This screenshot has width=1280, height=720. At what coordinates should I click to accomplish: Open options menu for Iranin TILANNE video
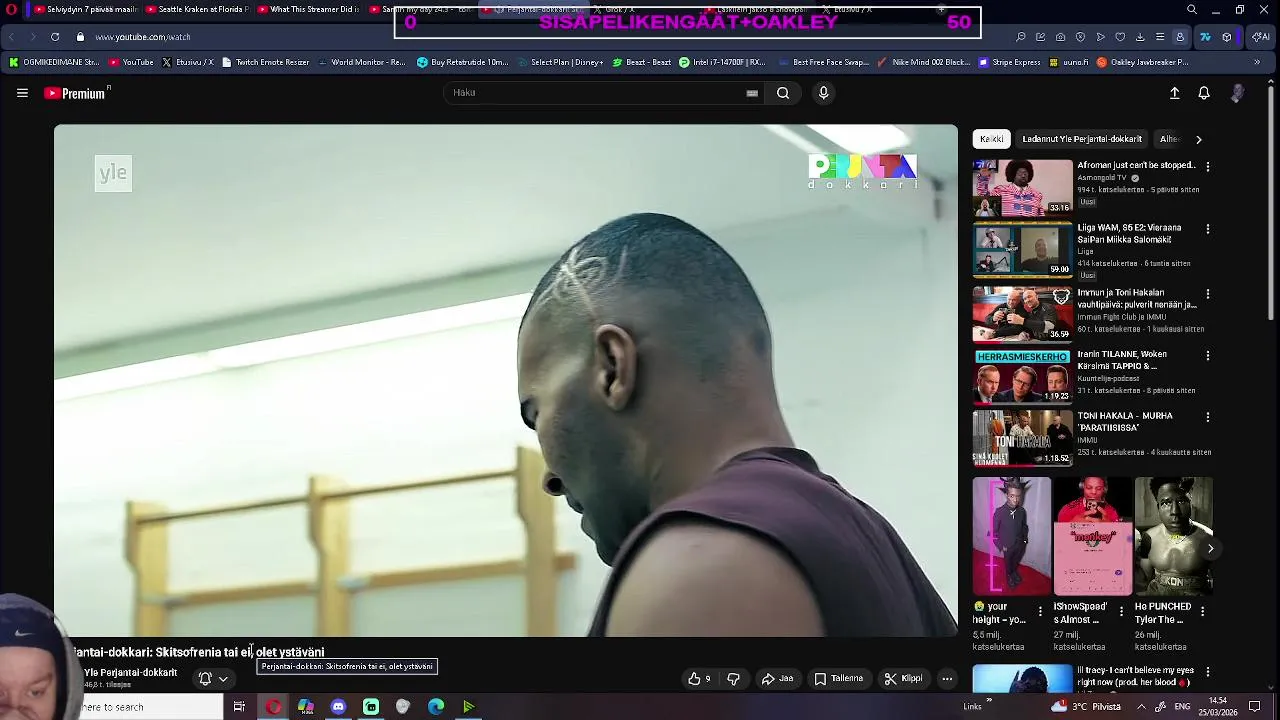[x=1207, y=355]
